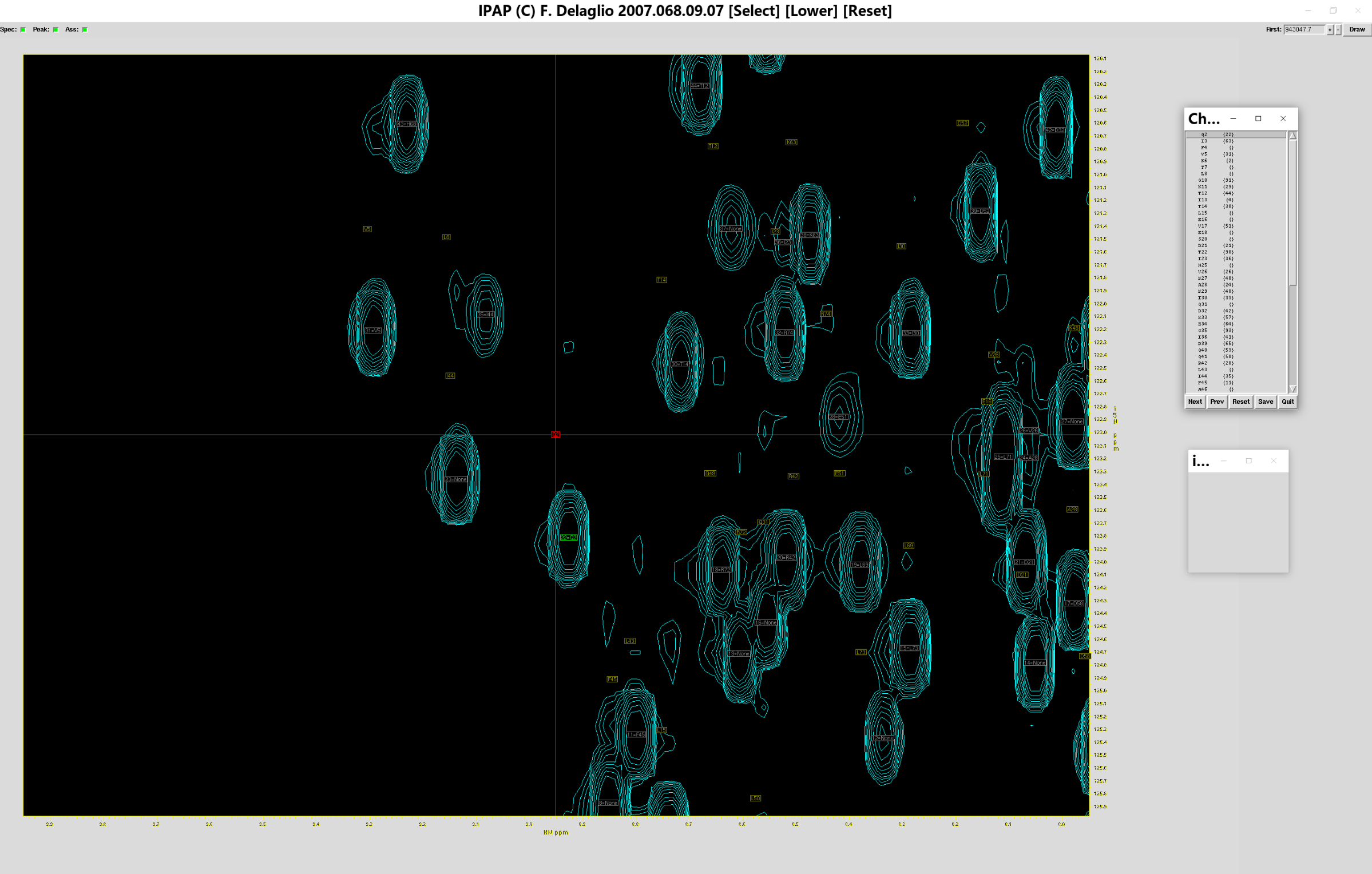Click inside the First input field

[1304, 29]
